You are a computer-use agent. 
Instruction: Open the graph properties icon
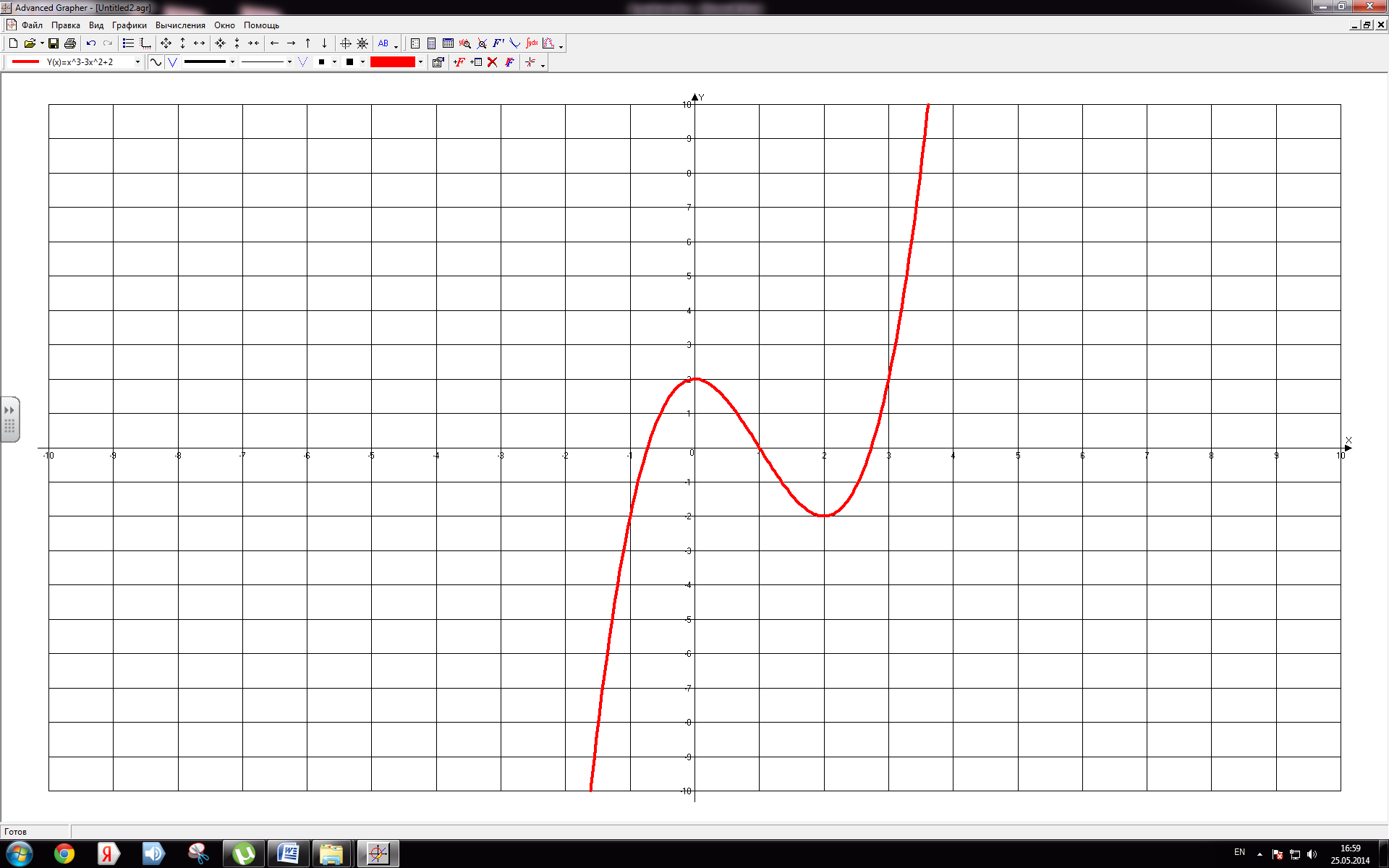click(438, 62)
